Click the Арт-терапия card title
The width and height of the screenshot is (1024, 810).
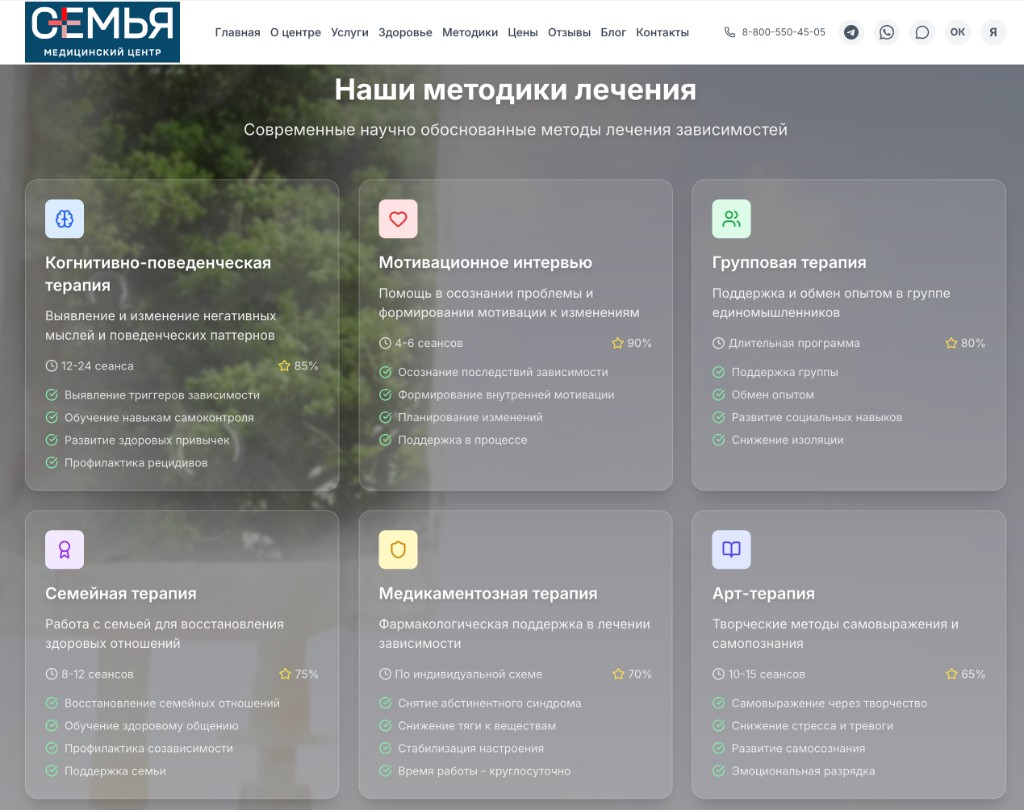pos(763,594)
